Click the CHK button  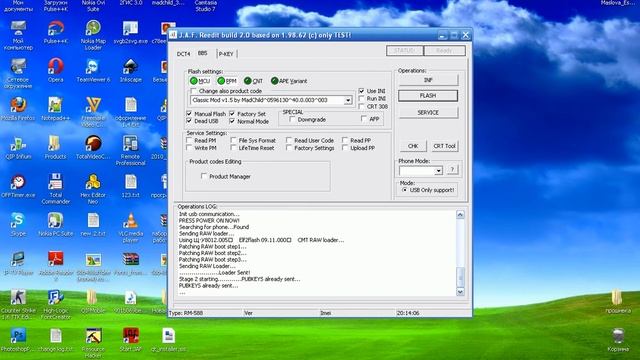[413, 146]
